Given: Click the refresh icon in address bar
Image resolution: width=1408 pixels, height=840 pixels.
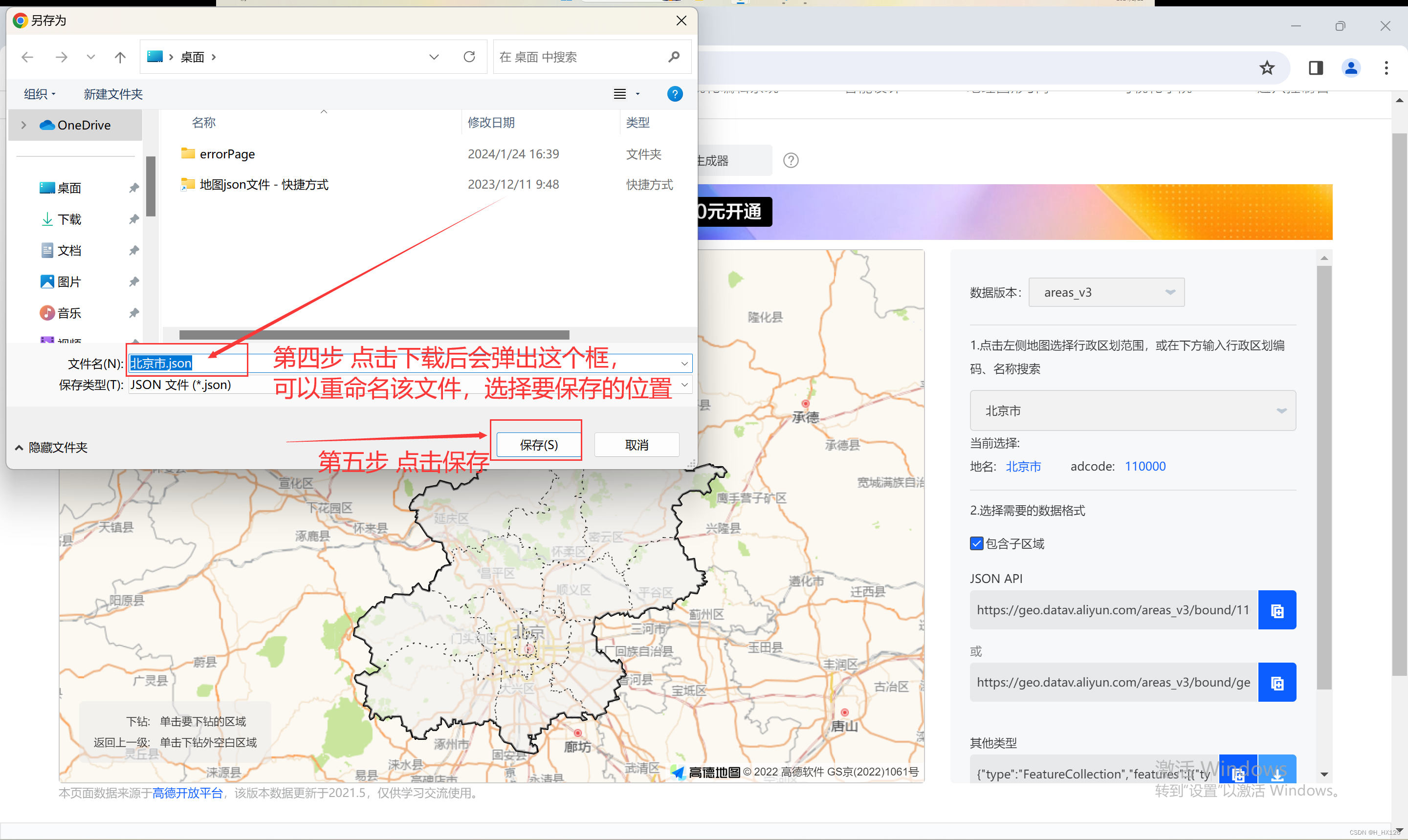Looking at the screenshot, I should coord(469,57).
